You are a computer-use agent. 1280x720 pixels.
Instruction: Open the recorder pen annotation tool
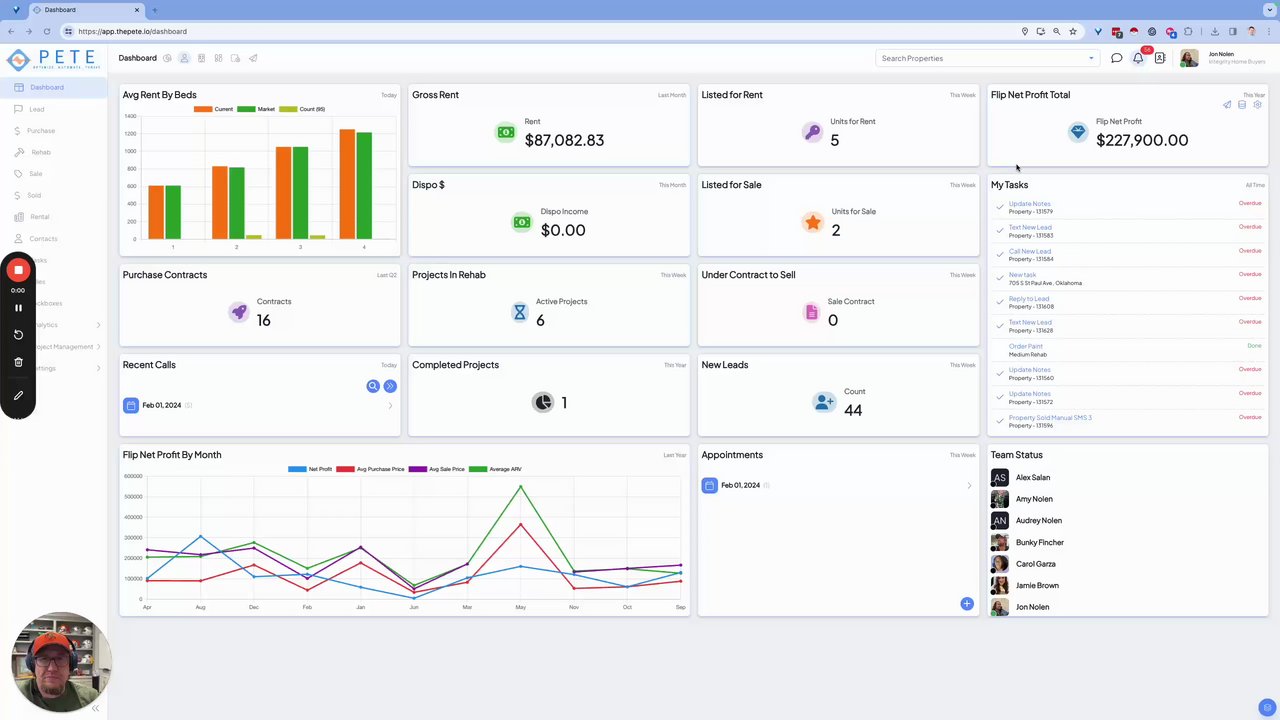18,395
